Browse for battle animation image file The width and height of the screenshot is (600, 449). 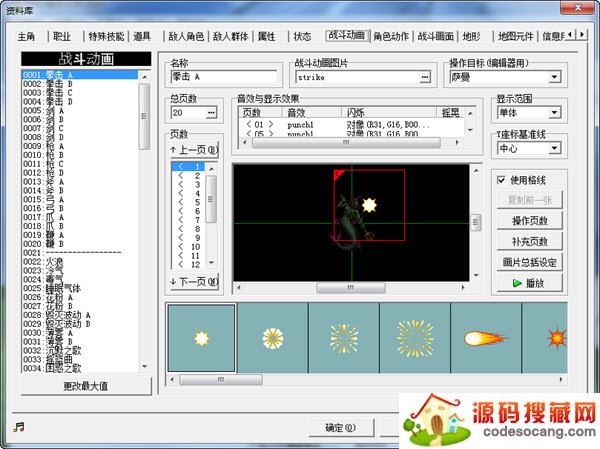click(425, 77)
